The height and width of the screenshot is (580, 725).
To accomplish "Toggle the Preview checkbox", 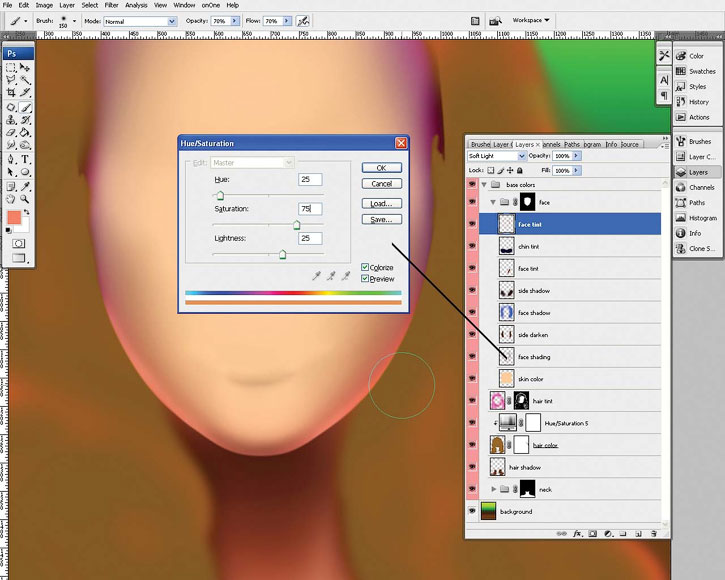I will click(365, 278).
